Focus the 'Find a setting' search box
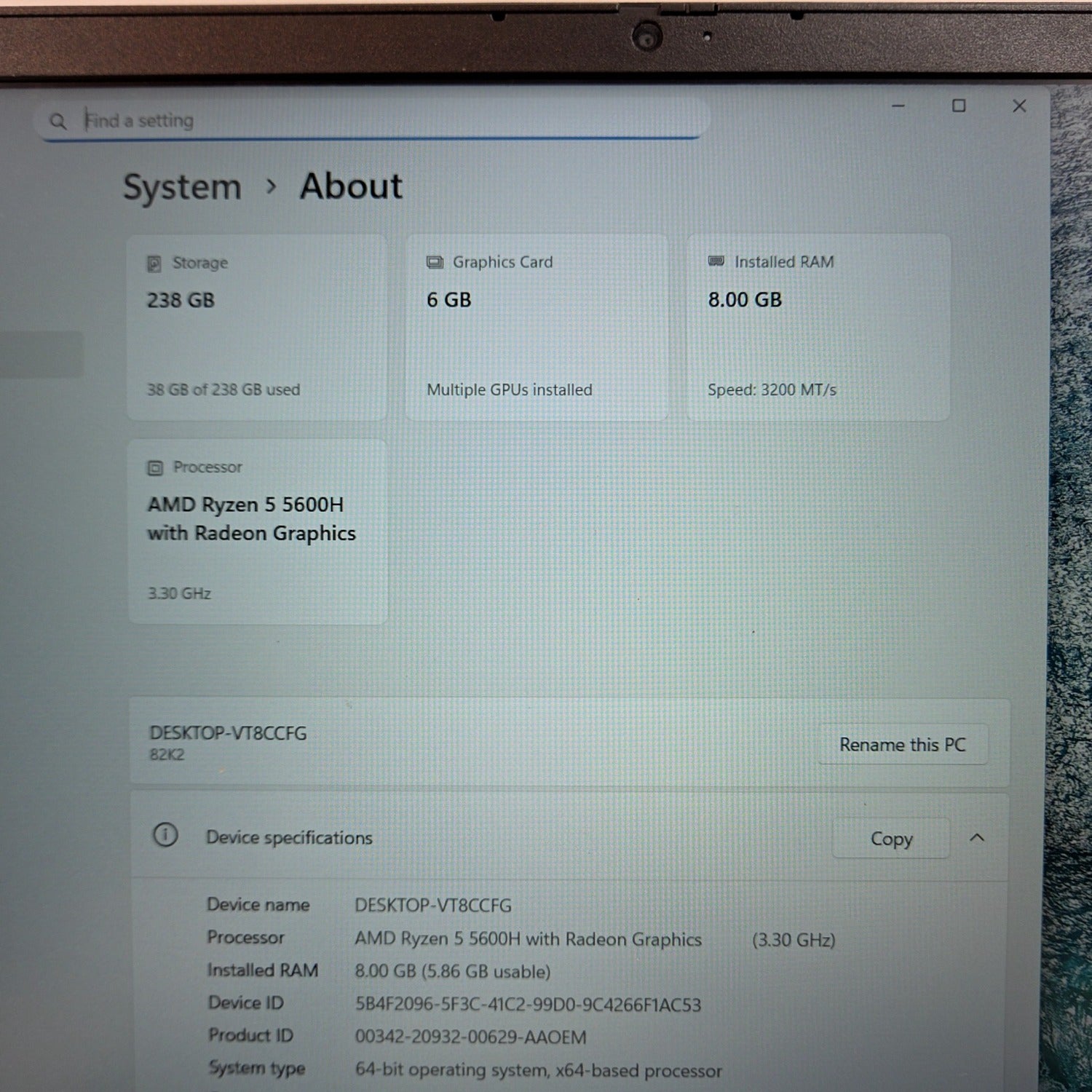This screenshot has height=1092, width=1092. coord(371,120)
